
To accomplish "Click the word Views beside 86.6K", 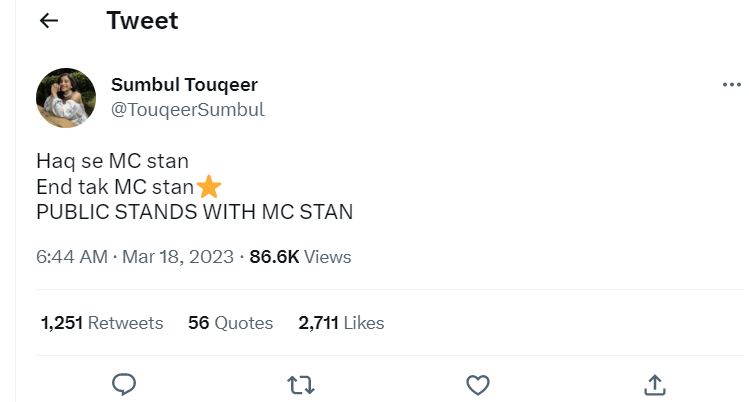I will click(x=328, y=257).
